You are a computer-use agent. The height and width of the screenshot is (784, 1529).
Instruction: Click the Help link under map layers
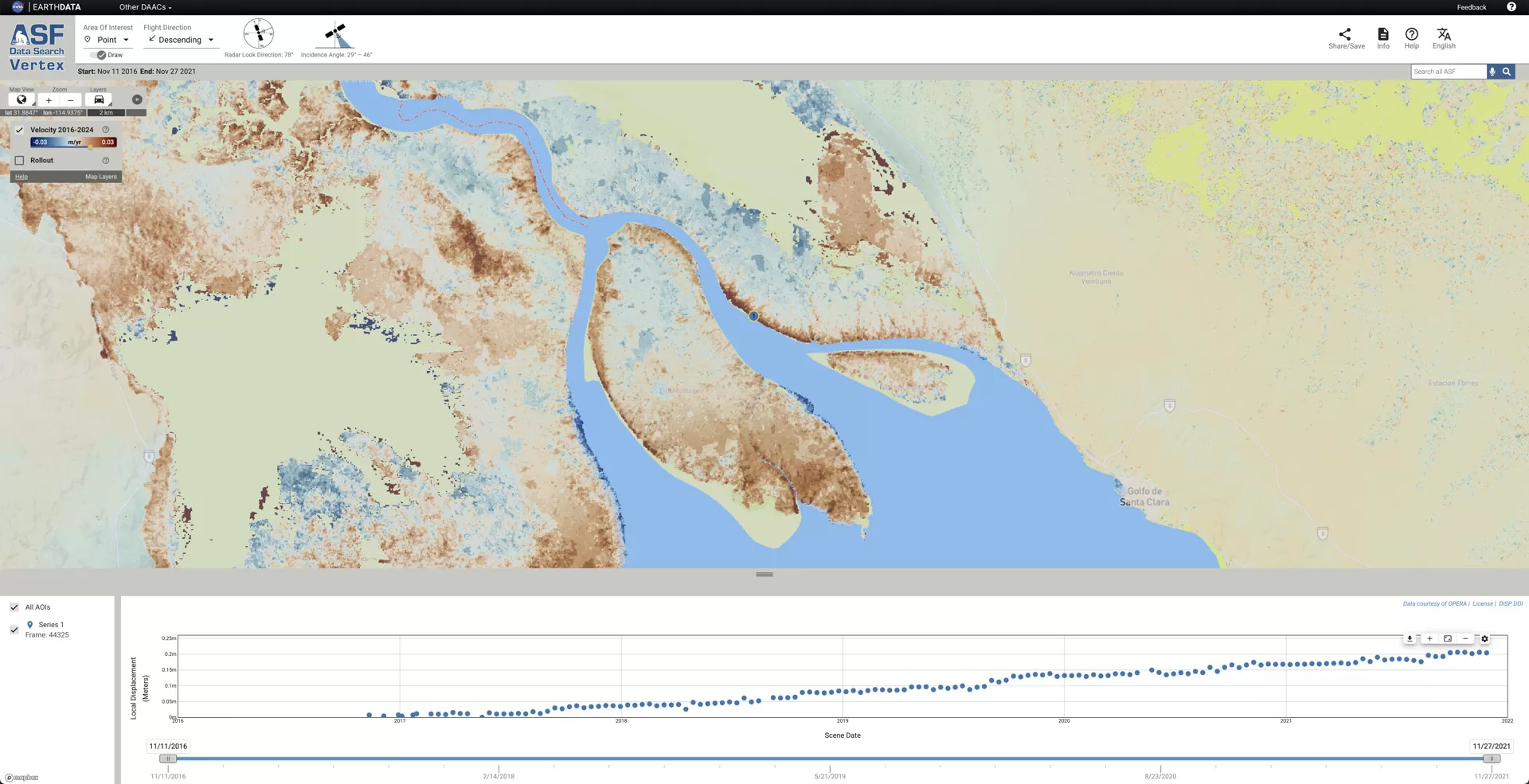pyautogui.click(x=22, y=177)
